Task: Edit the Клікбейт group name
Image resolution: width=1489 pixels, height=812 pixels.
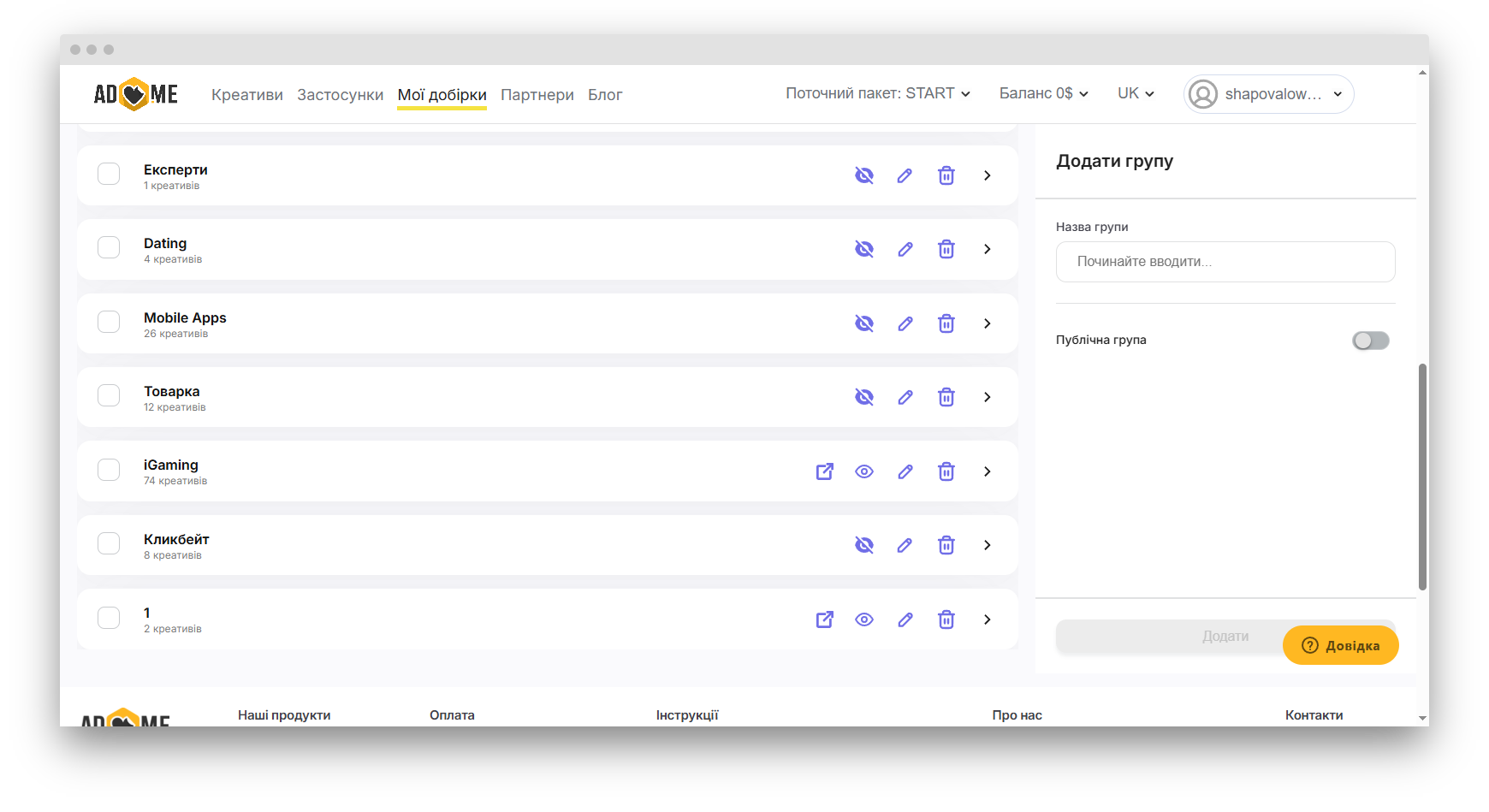Action: tap(905, 545)
